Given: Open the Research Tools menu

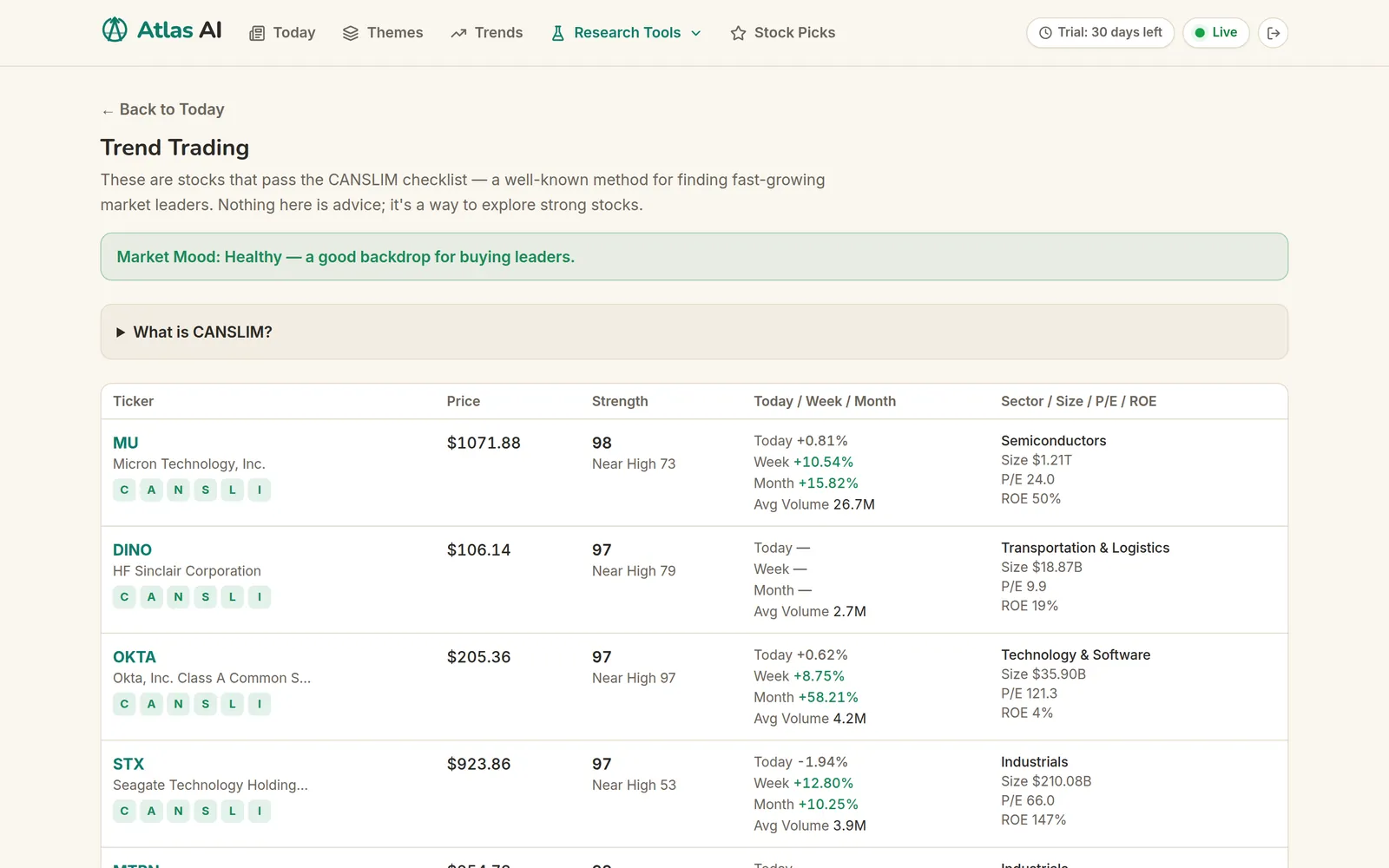Looking at the screenshot, I should coord(626,33).
